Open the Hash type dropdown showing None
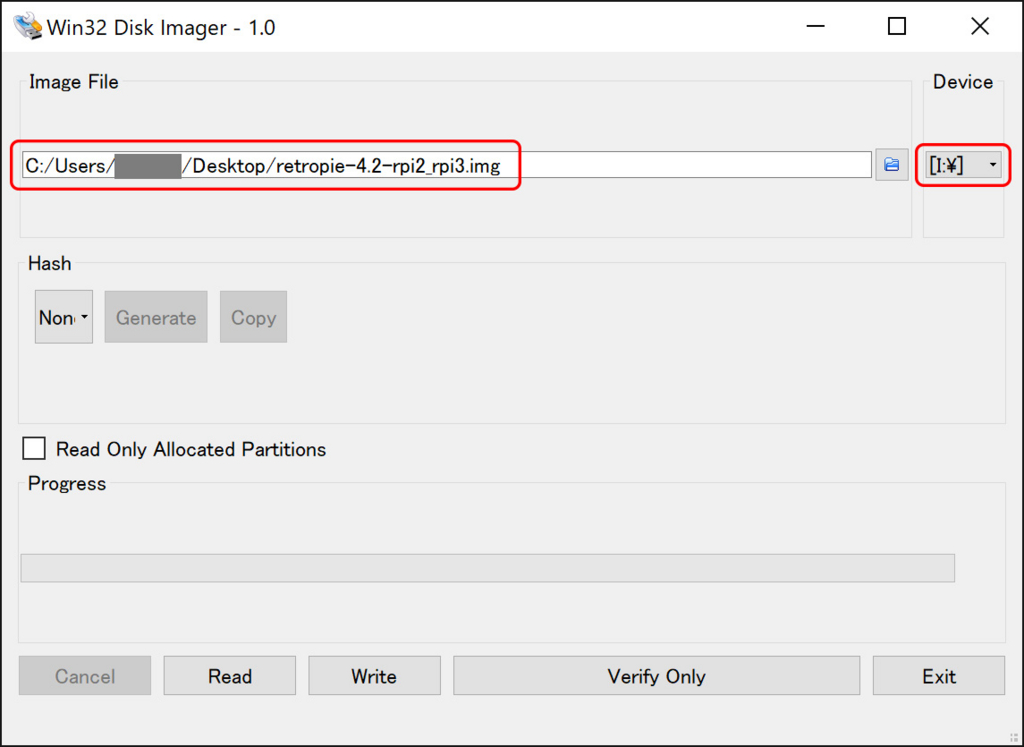 pos(63,317)
